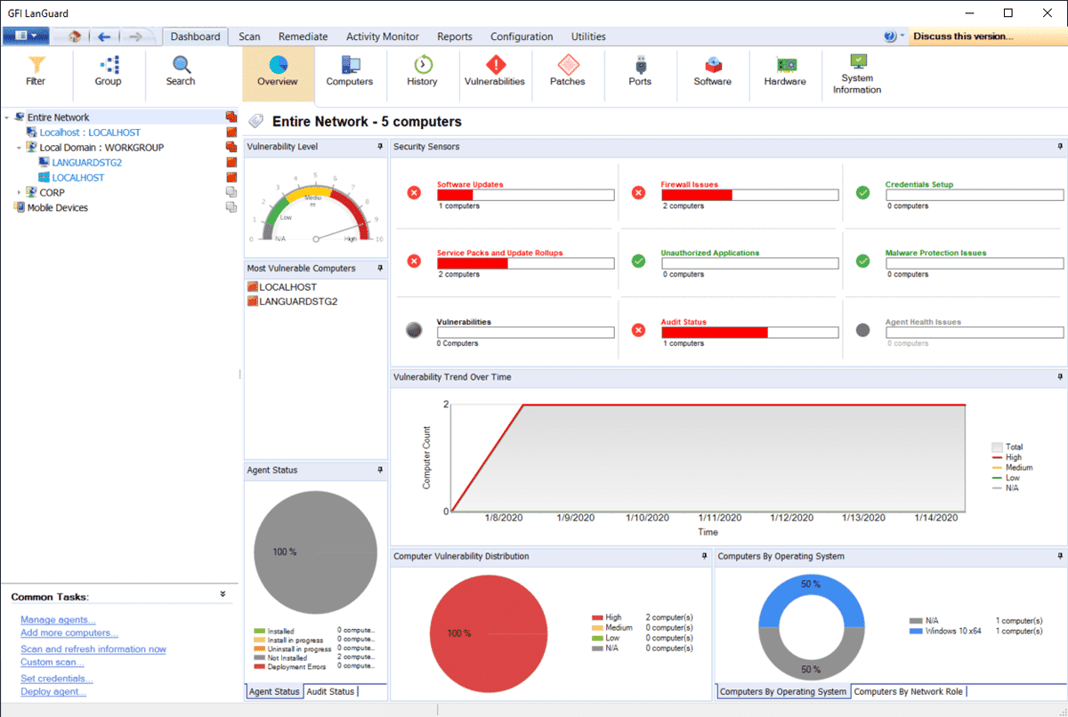Open the Manage agents link
The width and height of the screenshot is (1068, 717).
pyautogui.click(x=57, y=619)
